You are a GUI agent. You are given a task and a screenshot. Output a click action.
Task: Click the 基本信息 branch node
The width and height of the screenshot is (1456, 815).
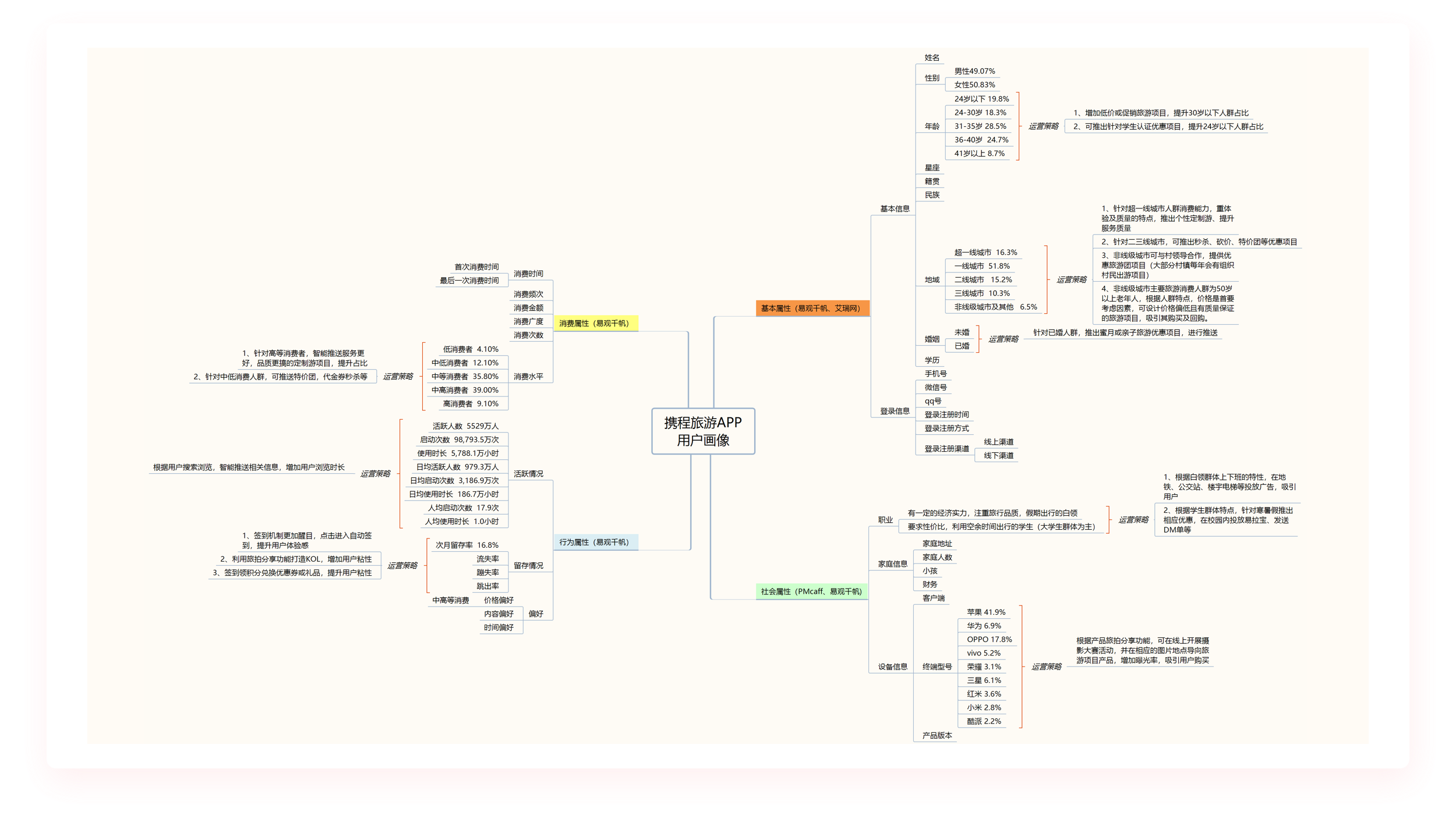(895, 208)
